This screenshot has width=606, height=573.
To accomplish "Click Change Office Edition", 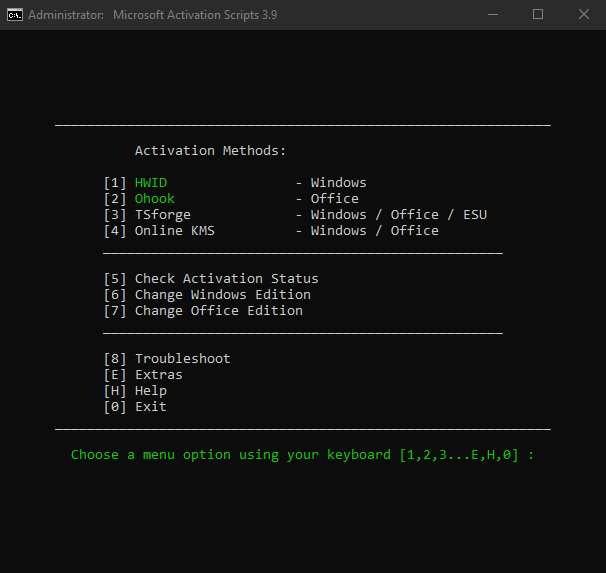I will tap(218, 311).
